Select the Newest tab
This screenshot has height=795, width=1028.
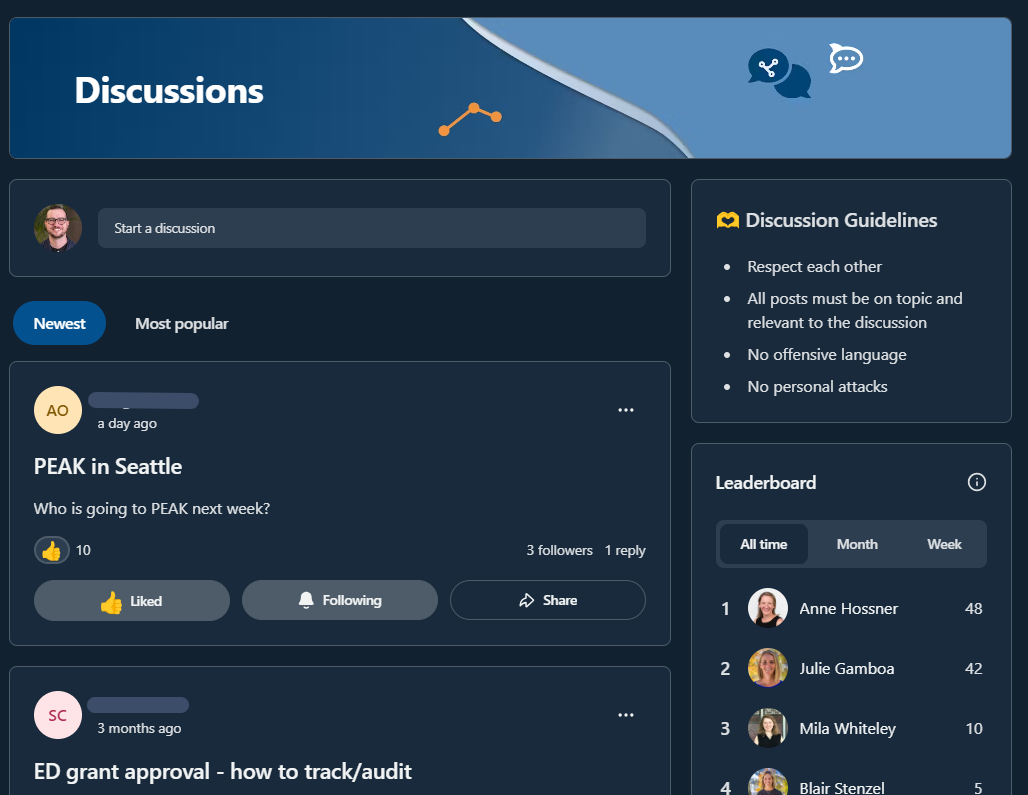60,323
